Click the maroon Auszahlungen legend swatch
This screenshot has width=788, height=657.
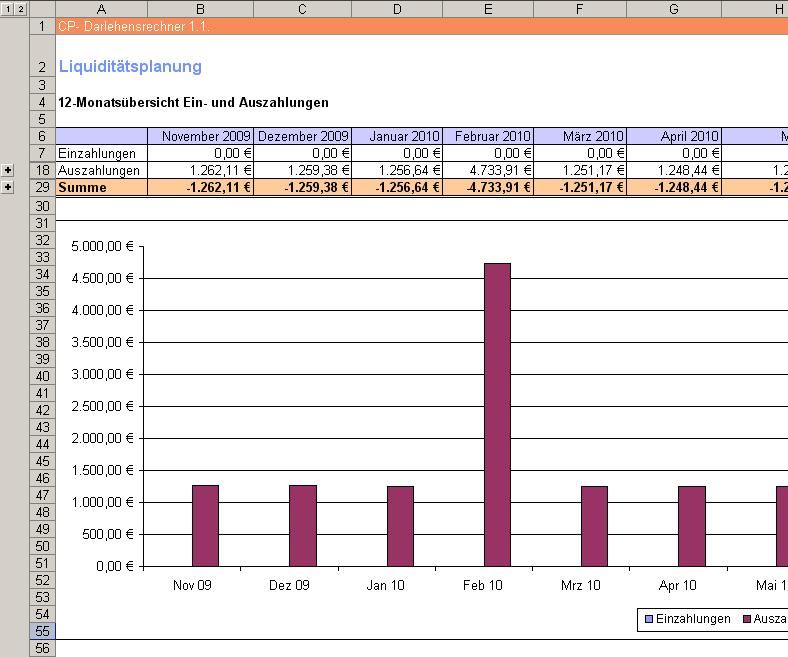tap(747, 619)
